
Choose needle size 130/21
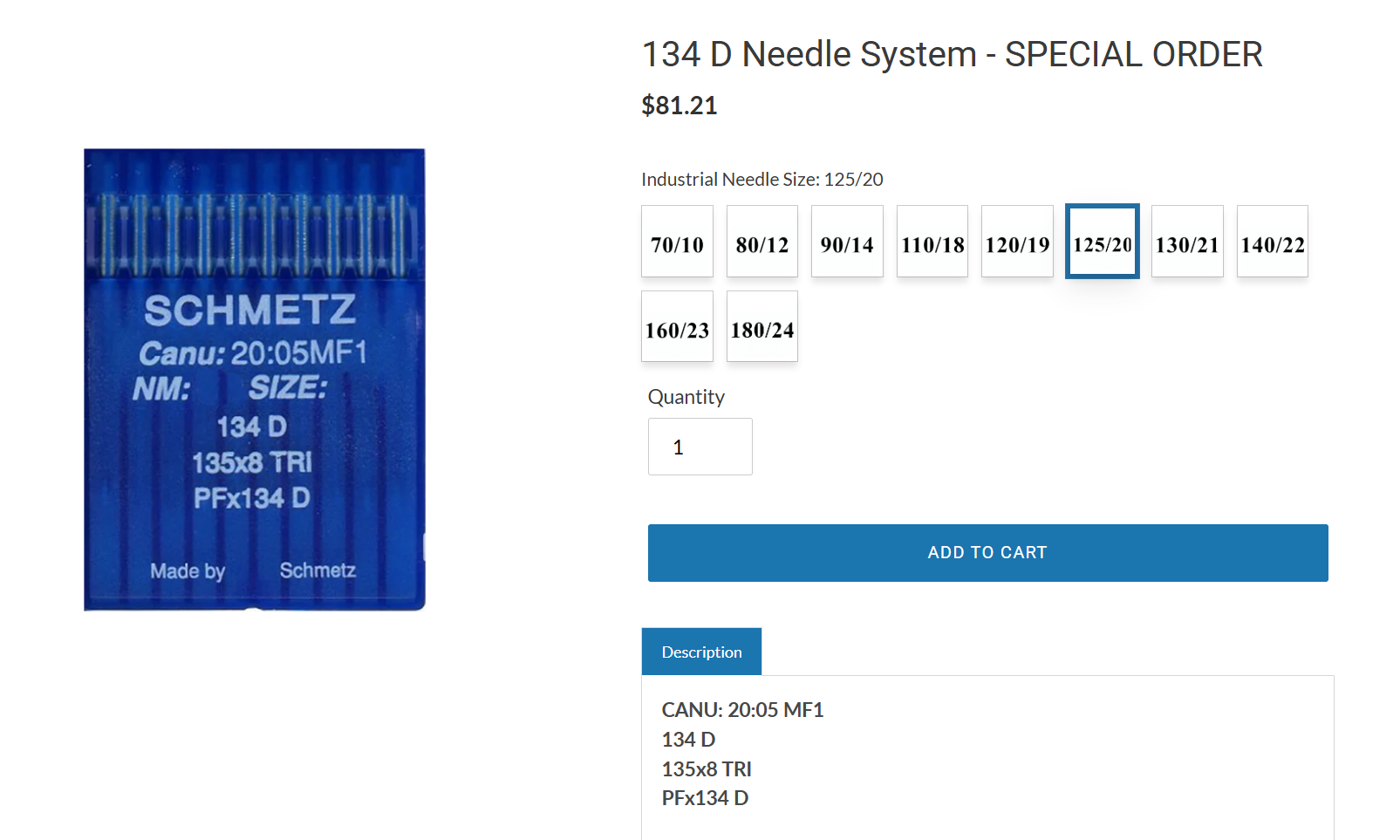tap(1187, 242)
